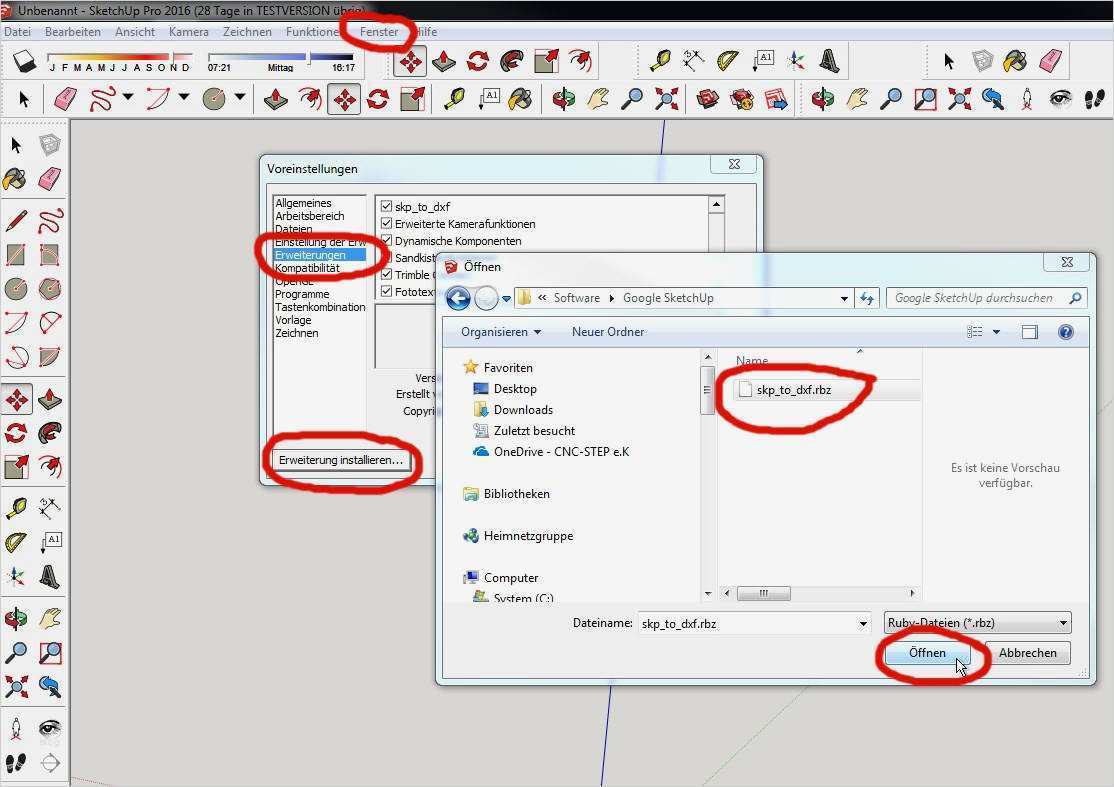Toggle shadow display icon beside the month slider
This screenshot has height=787, width=1114.
tap(25, 61)
